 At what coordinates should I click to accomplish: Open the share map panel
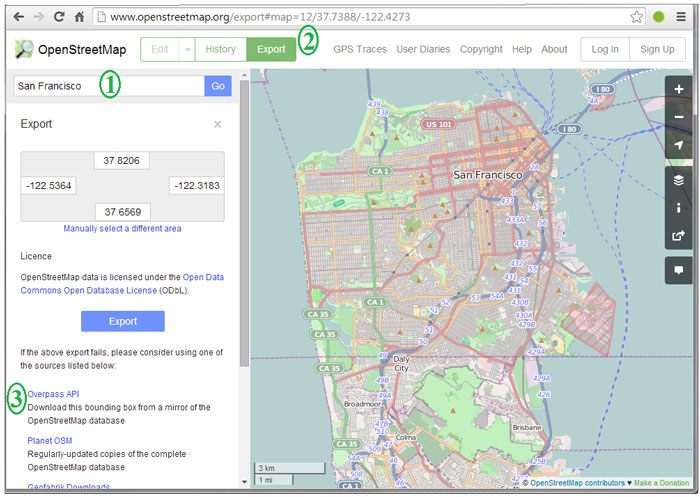coord(679,235)
